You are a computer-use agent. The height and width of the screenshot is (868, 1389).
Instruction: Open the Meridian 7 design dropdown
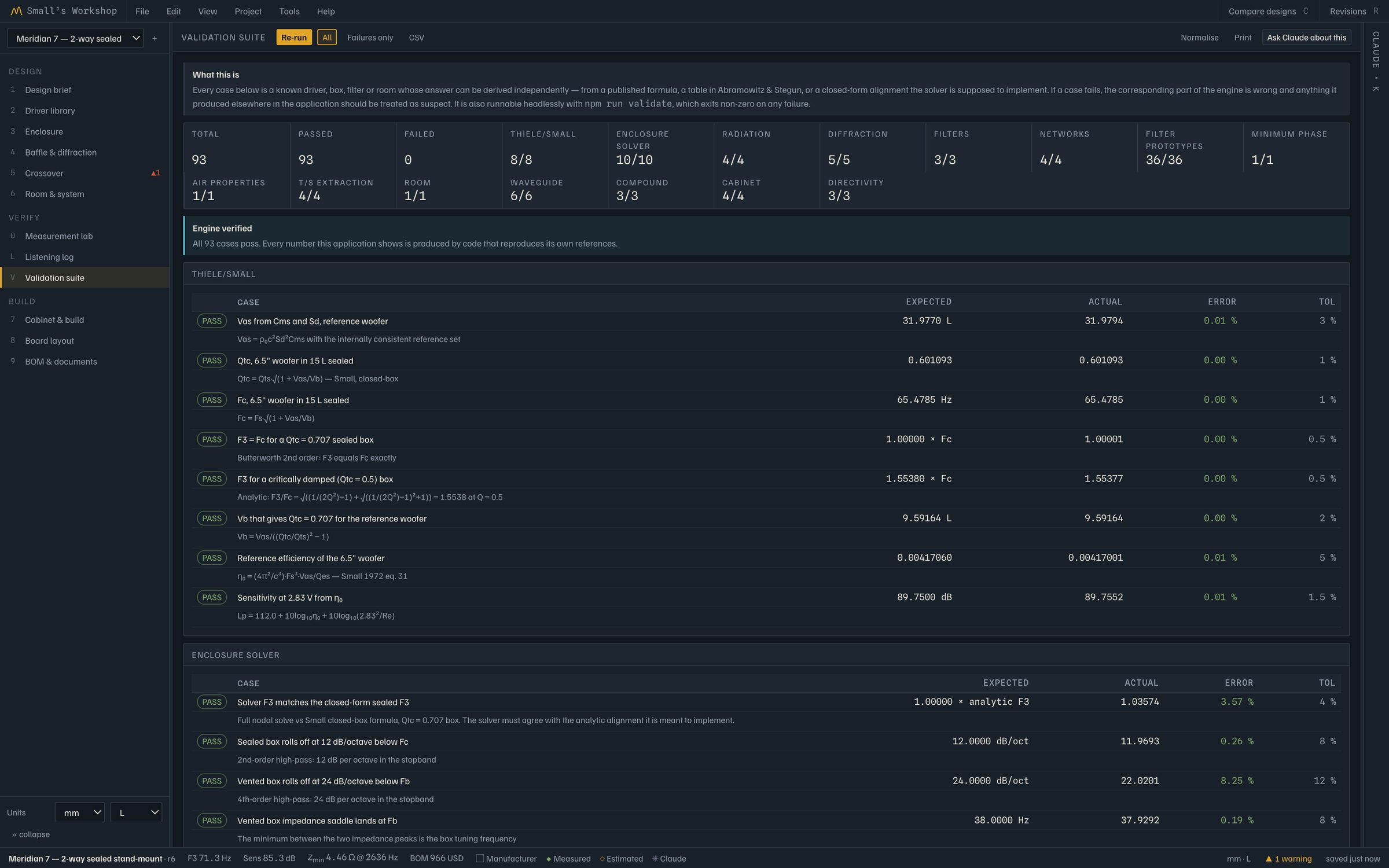point(75,38)
